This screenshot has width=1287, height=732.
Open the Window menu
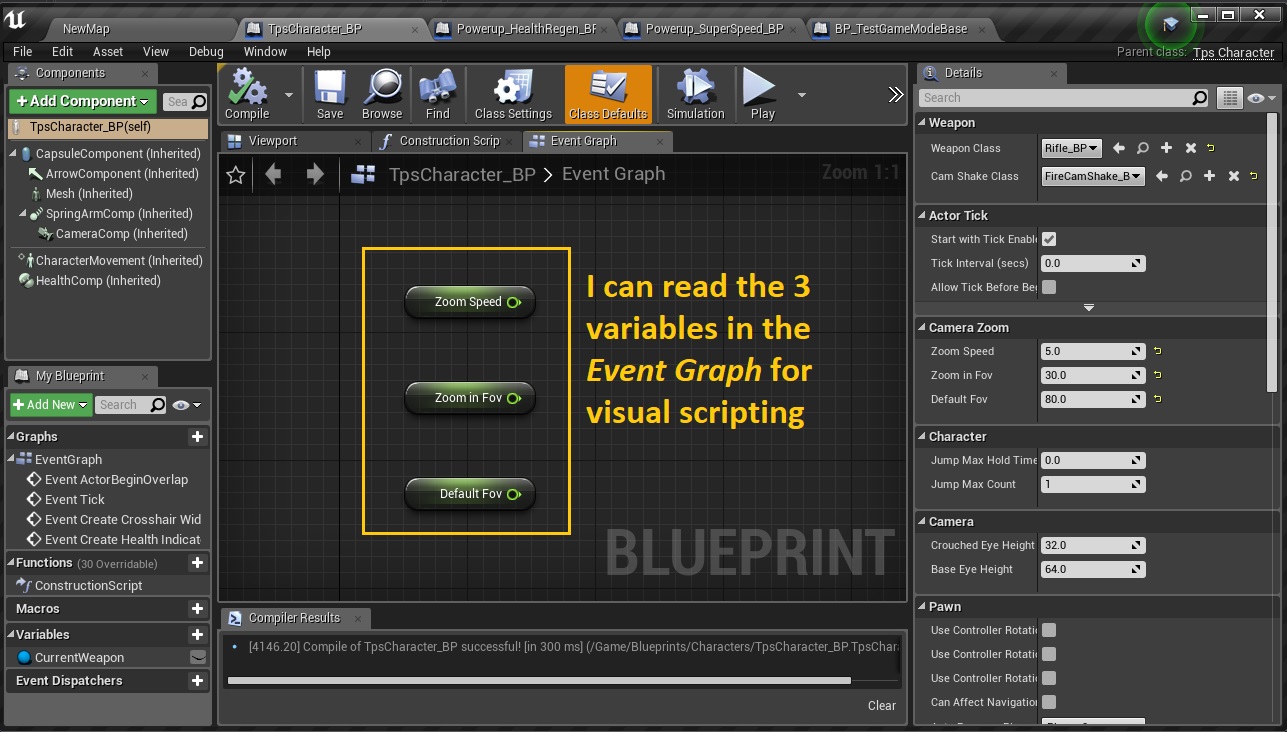point(264,51)
